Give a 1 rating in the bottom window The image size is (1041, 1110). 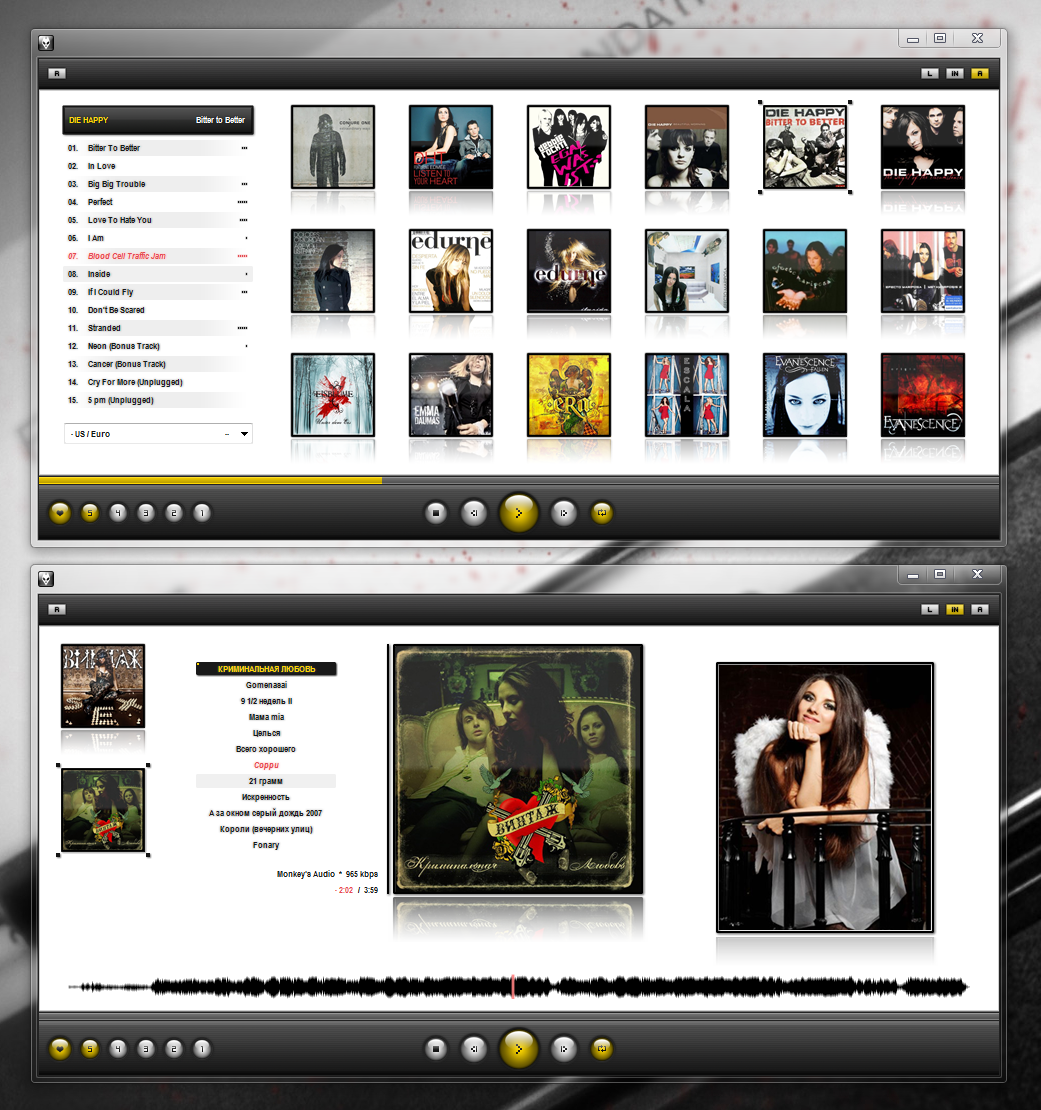202,1049
